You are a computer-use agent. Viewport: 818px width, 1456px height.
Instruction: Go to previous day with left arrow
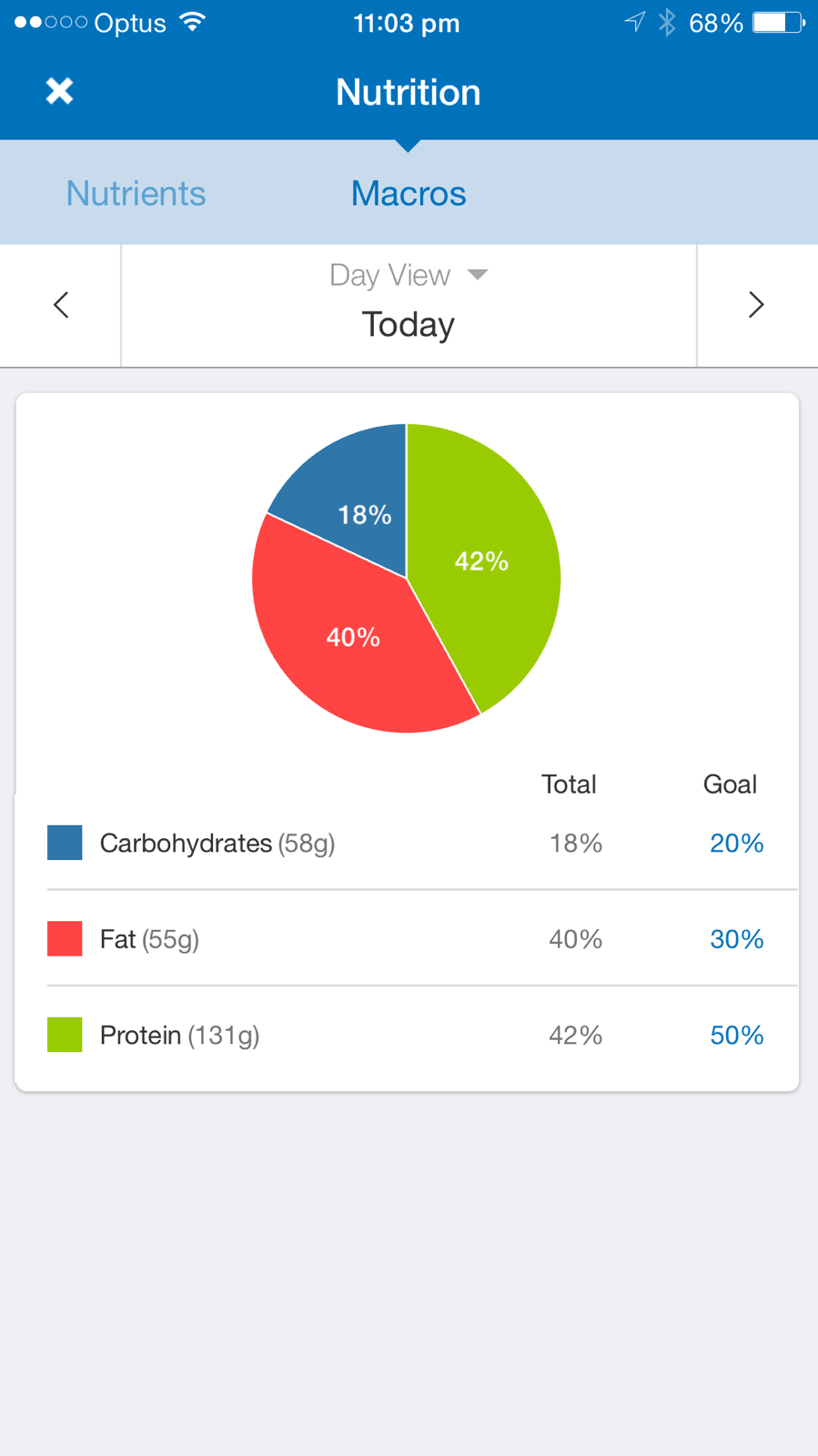(61, 305)
